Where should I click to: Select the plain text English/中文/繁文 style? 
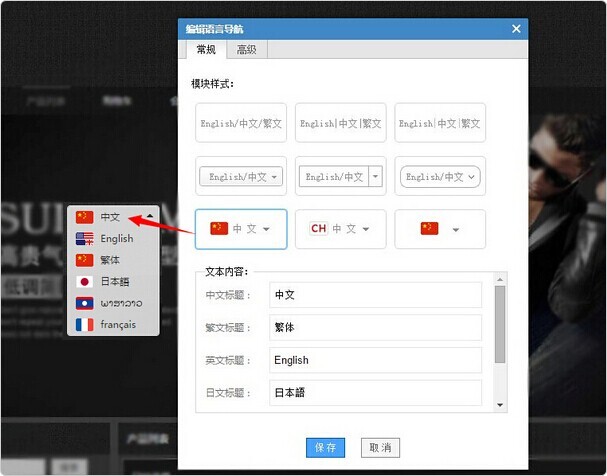point(241,123)
